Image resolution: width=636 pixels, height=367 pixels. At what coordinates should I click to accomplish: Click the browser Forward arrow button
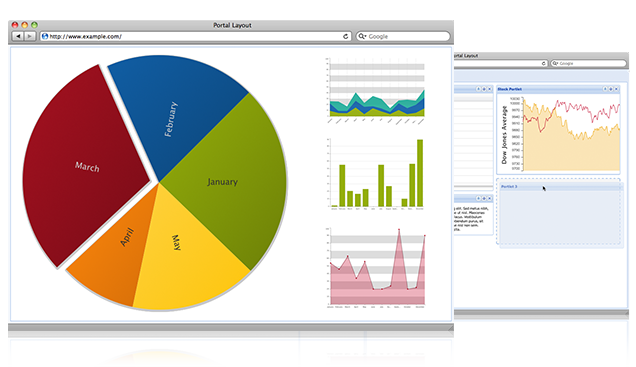click(29, 36)
